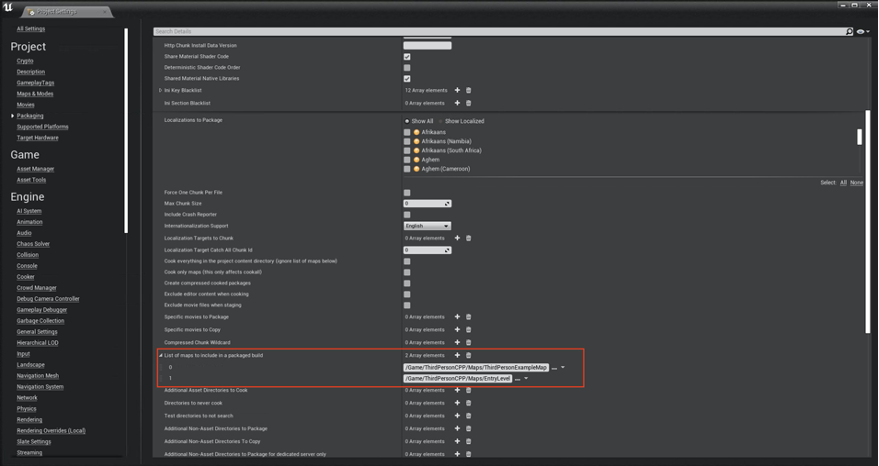The height and width of the screenshot is (466, 879).
Task: Click the Http Chunk Install Data Version field
Action: (x=427, y=45)
